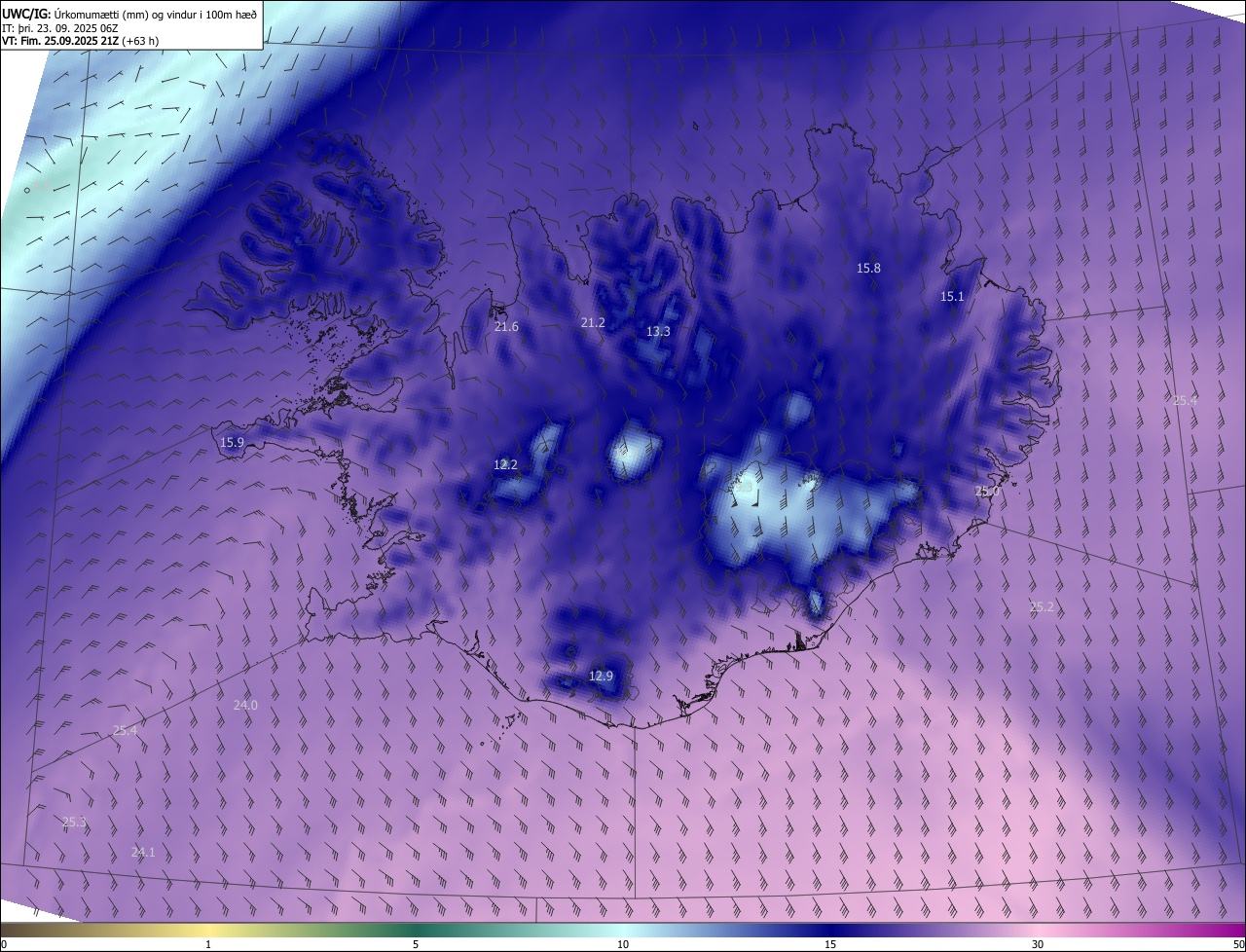Click the legend tick label 1
Image resolution: width=1246 pixels, height=952 pixels.
point(208,945)
